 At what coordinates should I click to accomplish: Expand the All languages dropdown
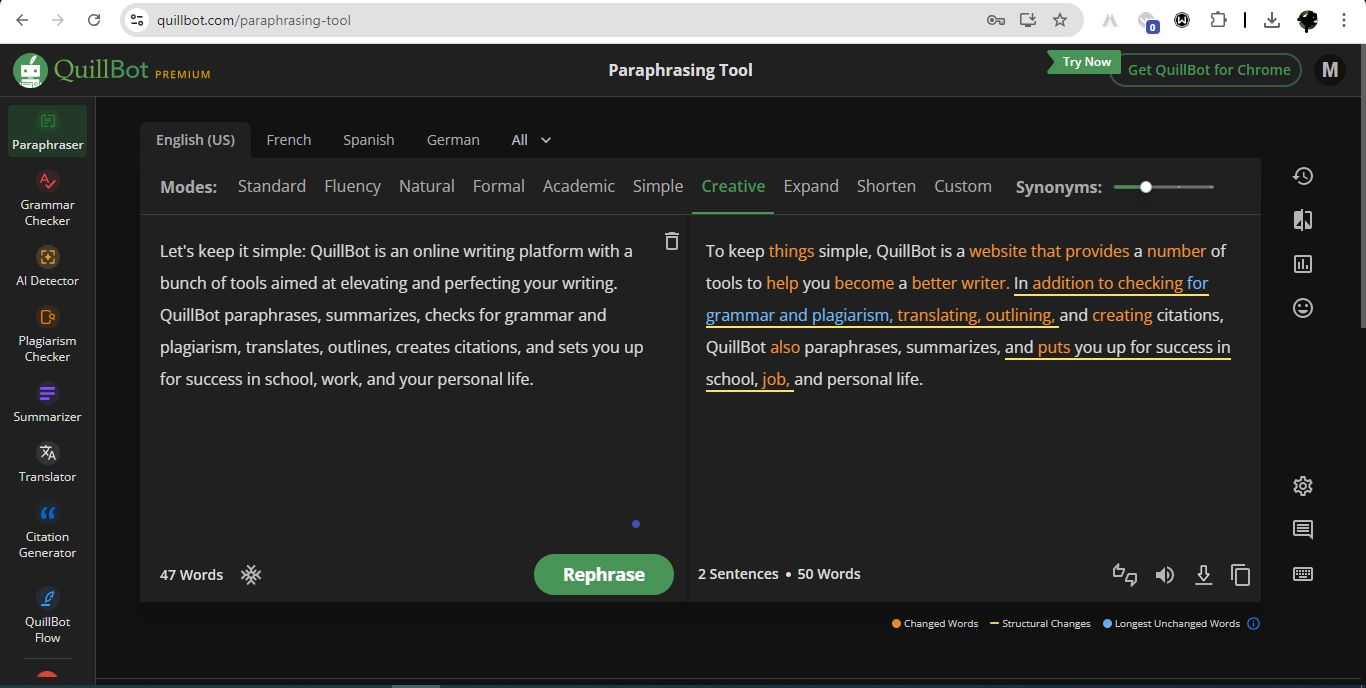point(531,140)
